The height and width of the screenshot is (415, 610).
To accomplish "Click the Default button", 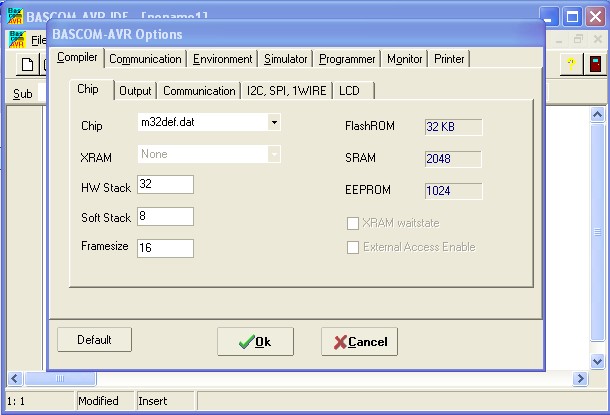I will click(95, 340).
